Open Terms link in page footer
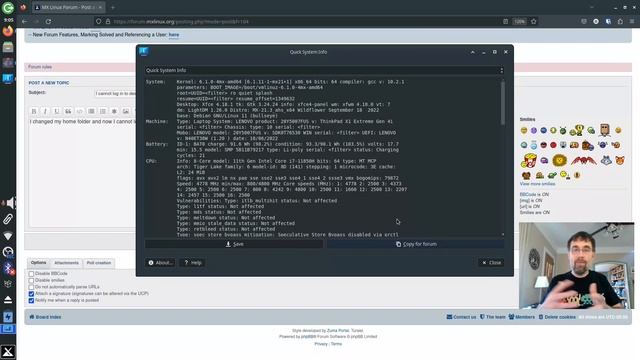The image size is (640, 360). (x=336, y=344)
